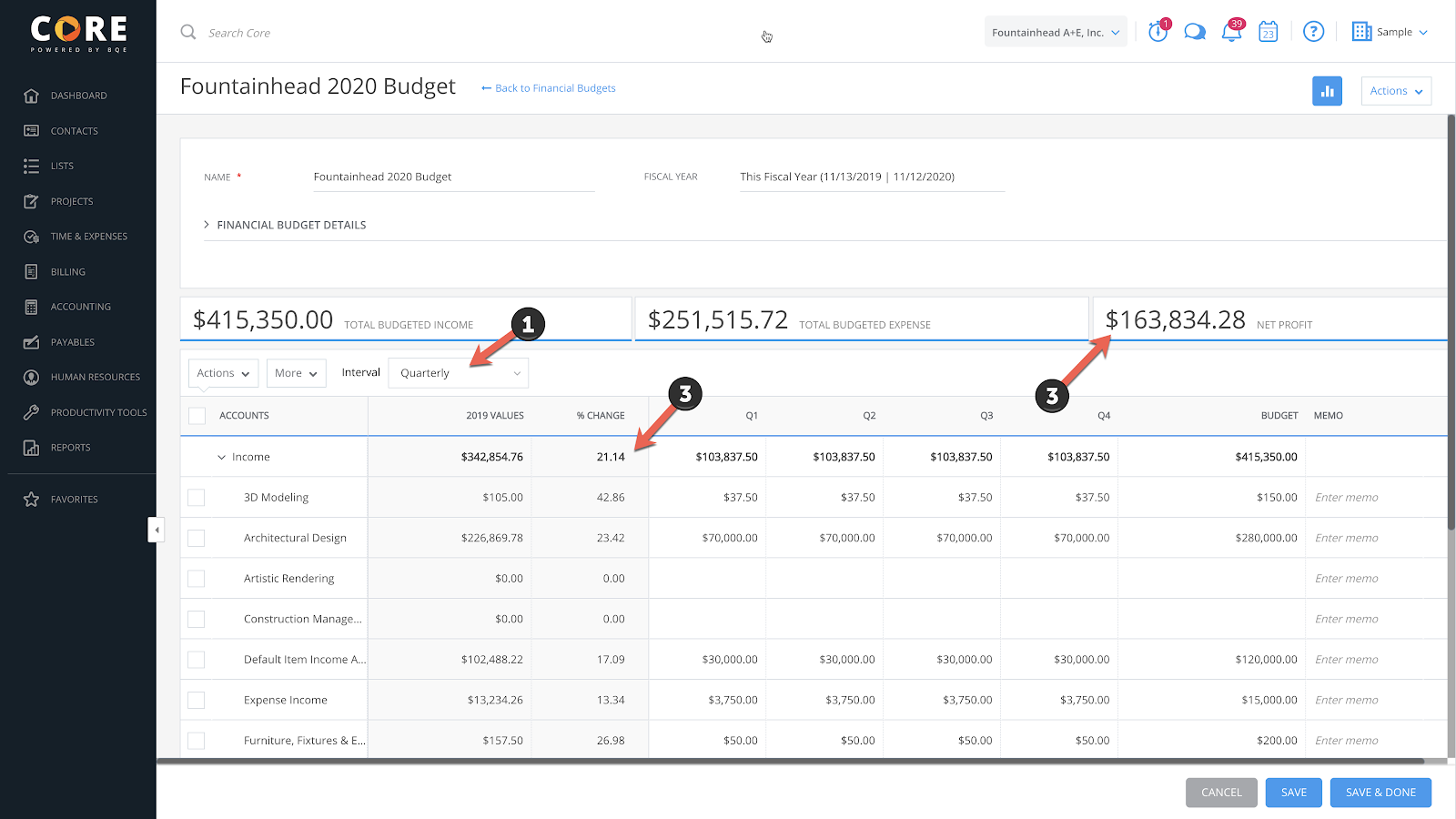The image size is (1456, 819).
Task: Click the Expense Income Q3 $3,750.00 cell
Action: [943, 701]
